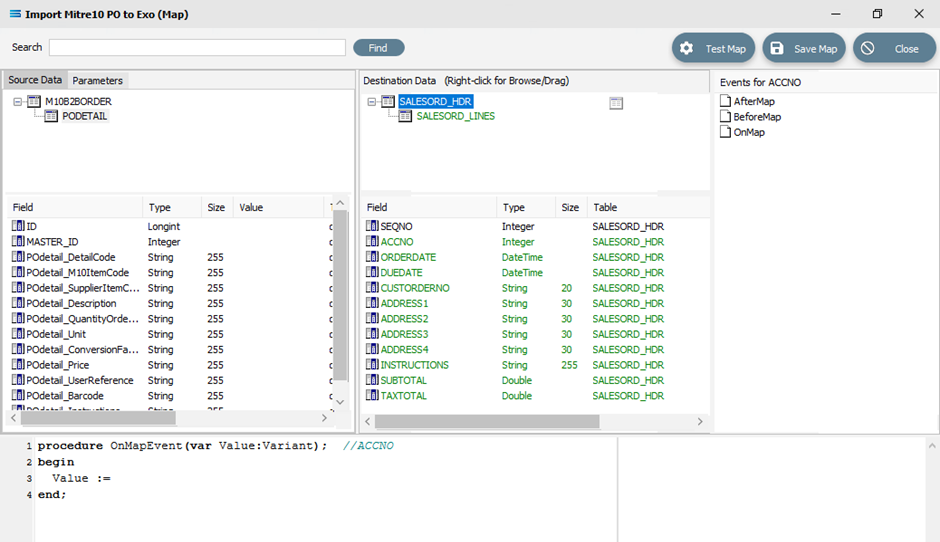This screenshot has width=940, height=542.
Task: Select the ADDRESS4 destination field name
Action: [404, 350]
